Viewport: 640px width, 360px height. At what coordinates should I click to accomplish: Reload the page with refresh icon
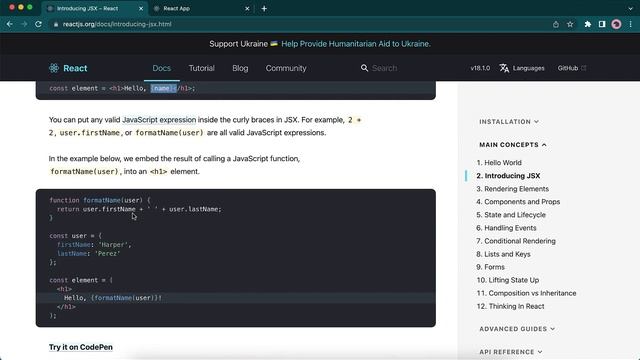(x=38, y=24)
